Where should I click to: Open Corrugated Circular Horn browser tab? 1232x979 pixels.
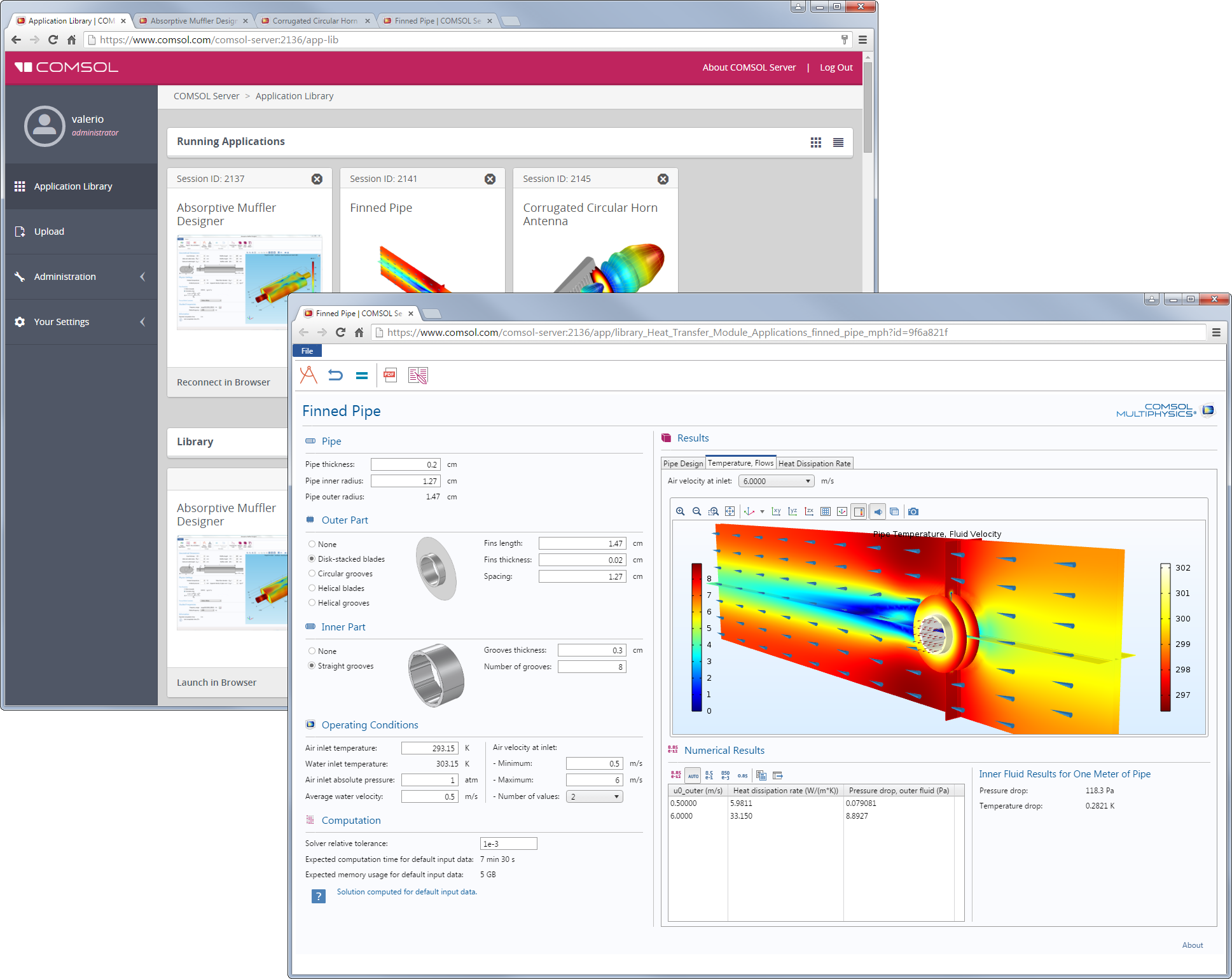click(315, 21)
